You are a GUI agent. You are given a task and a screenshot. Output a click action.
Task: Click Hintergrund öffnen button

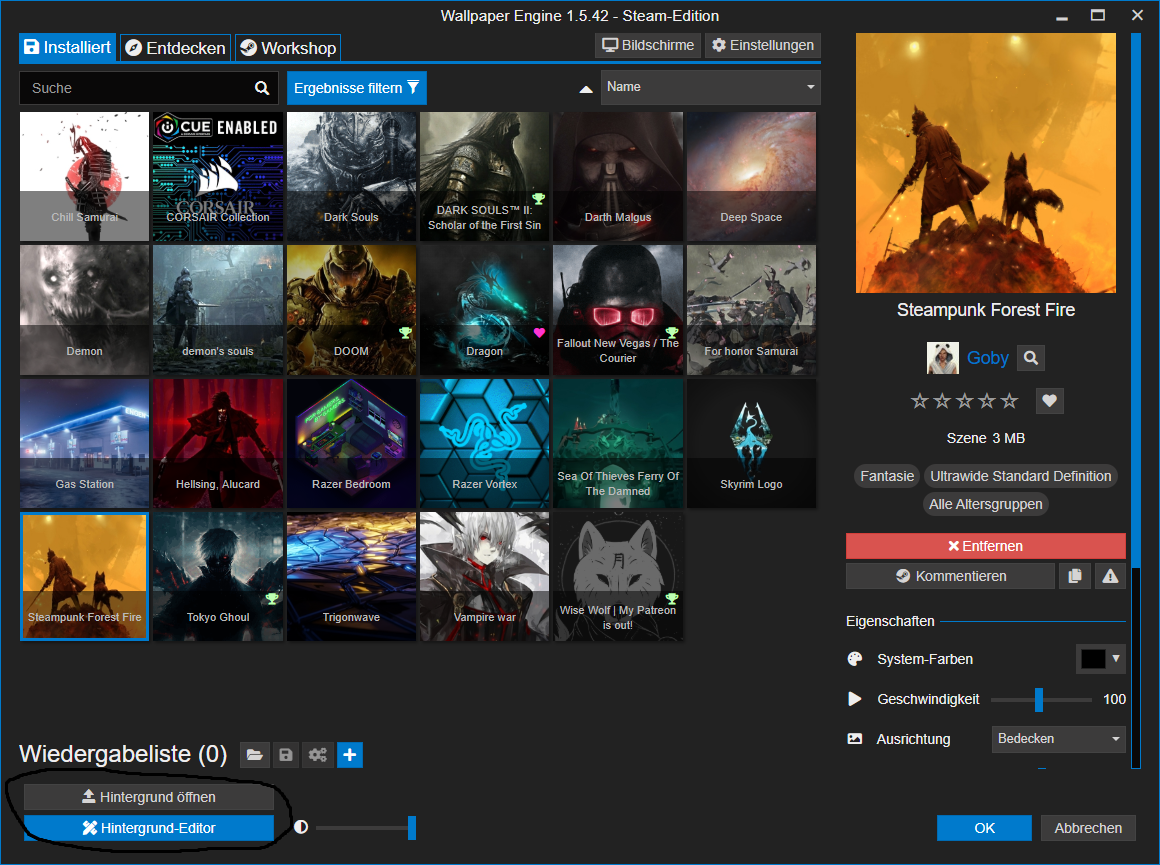pos(149,797)
